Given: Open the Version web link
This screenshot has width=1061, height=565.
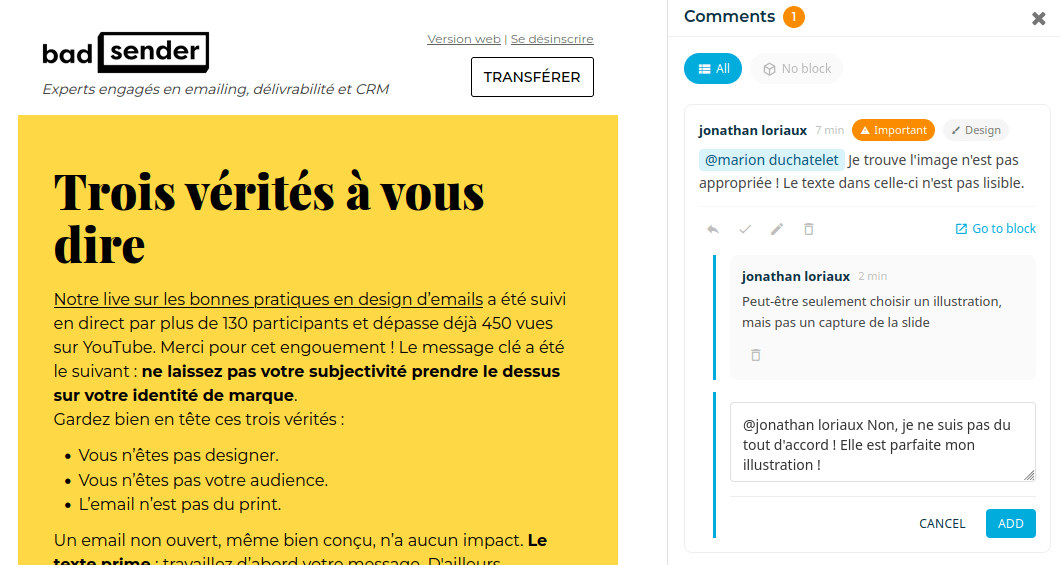Looking at the screenshot, I should click(464, 39).
